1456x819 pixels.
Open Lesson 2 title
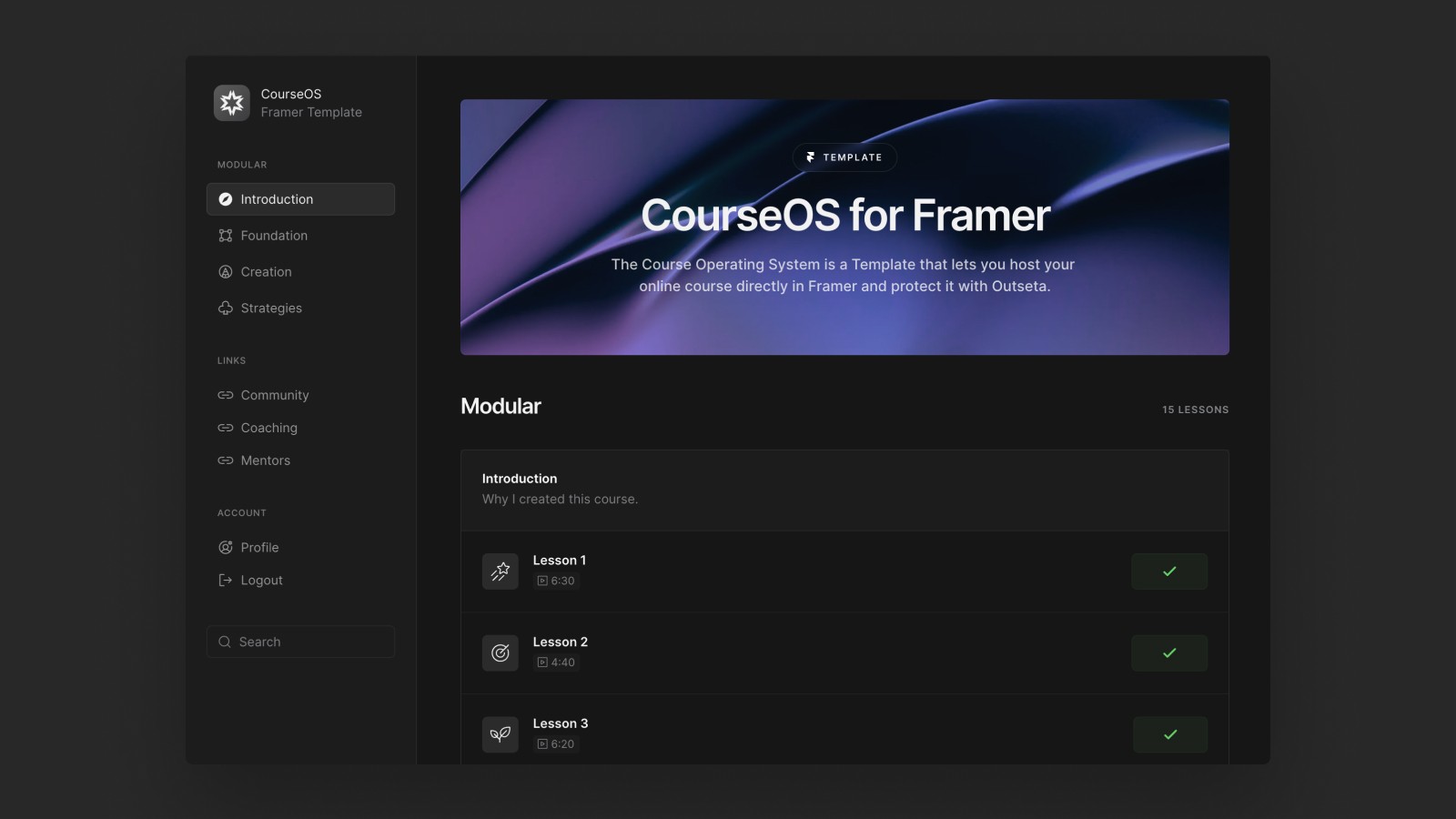coord(561,642)
